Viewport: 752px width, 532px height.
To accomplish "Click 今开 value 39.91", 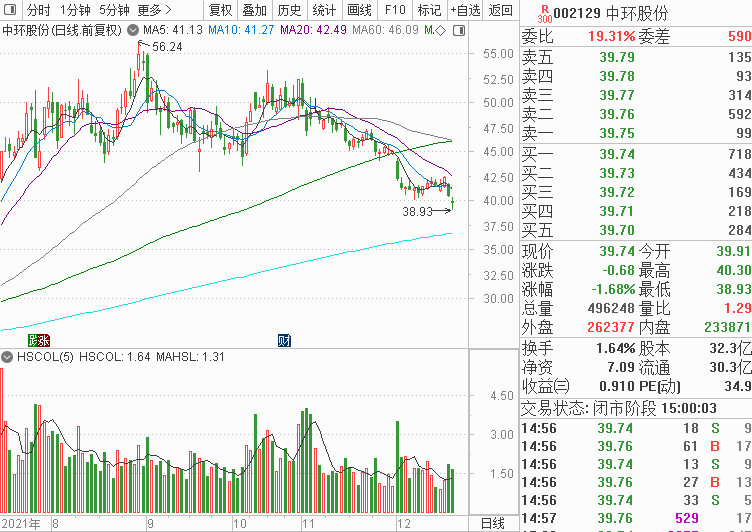I will tap(734, 251).
